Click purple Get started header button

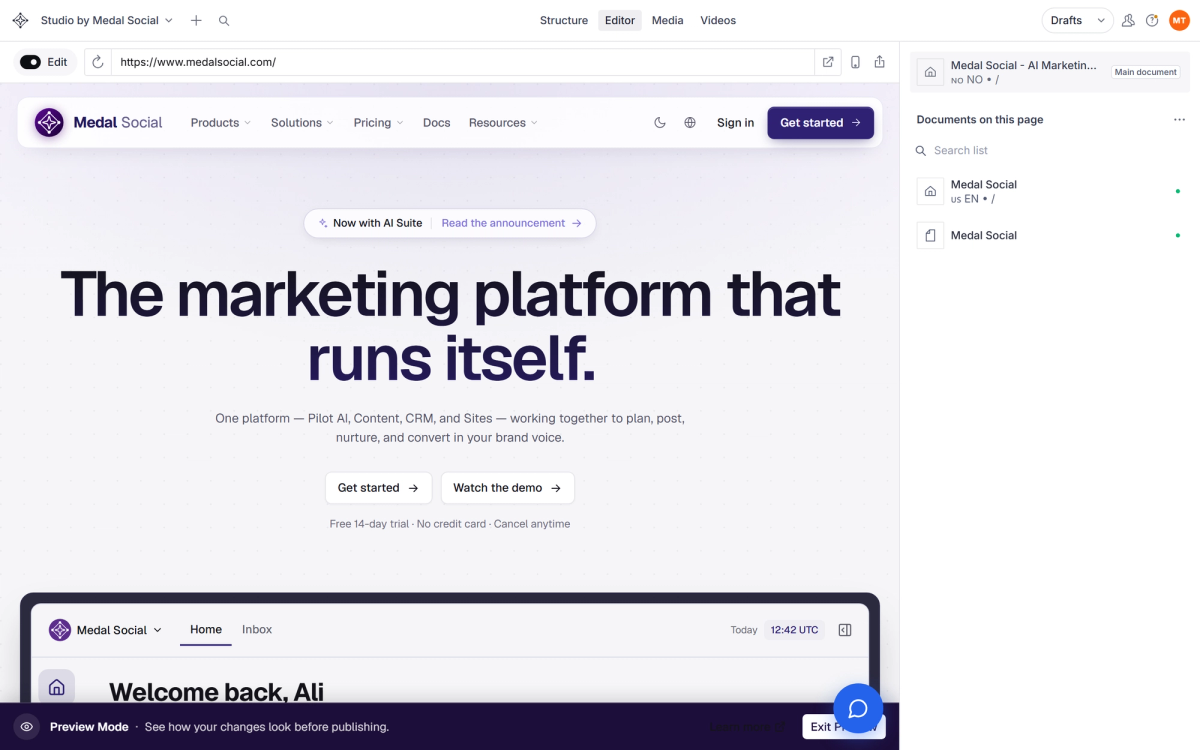coord(821,123)
